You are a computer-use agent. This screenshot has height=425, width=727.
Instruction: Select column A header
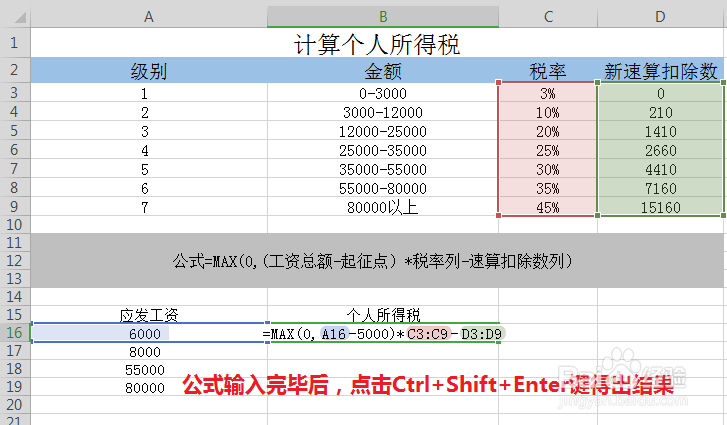click(149, 17)
